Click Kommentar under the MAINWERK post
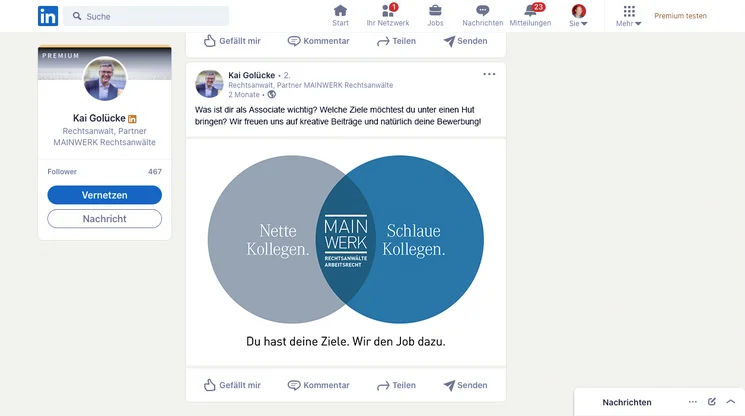 point(318,385)
